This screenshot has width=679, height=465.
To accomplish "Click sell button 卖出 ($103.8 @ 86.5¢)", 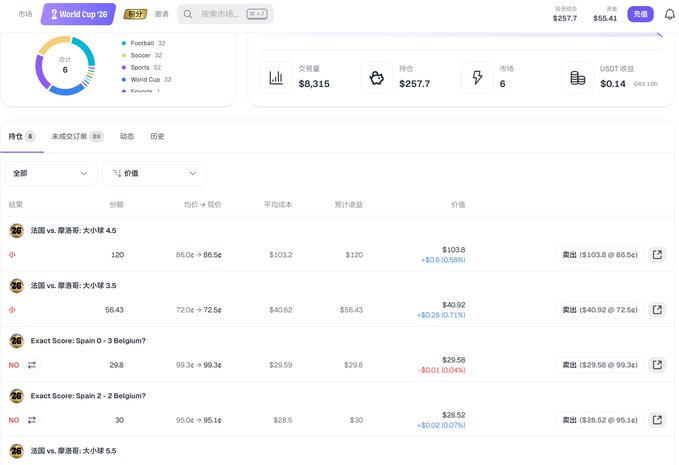I will [x=600, y=255].
